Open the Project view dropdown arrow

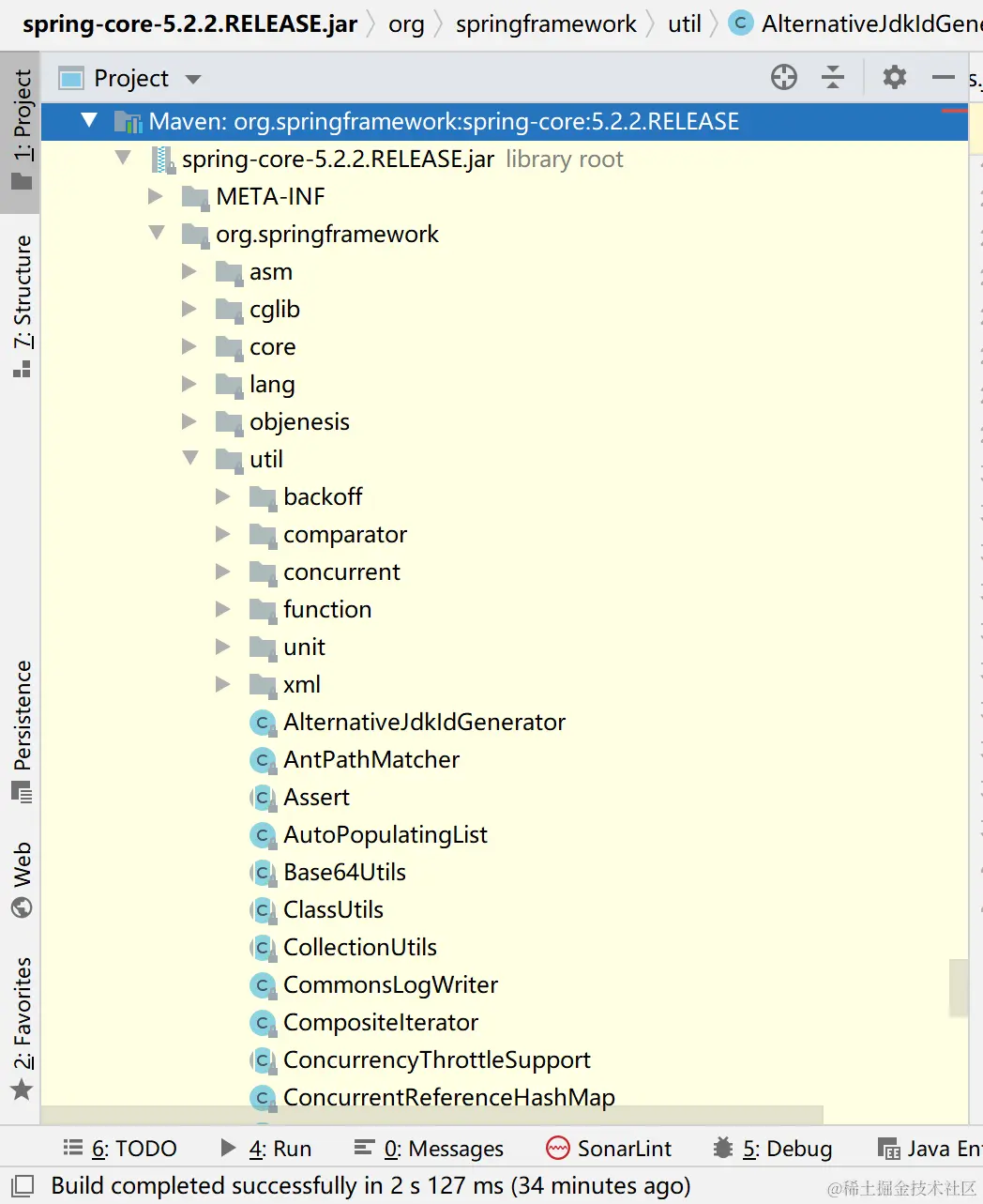tap(193, 79)
